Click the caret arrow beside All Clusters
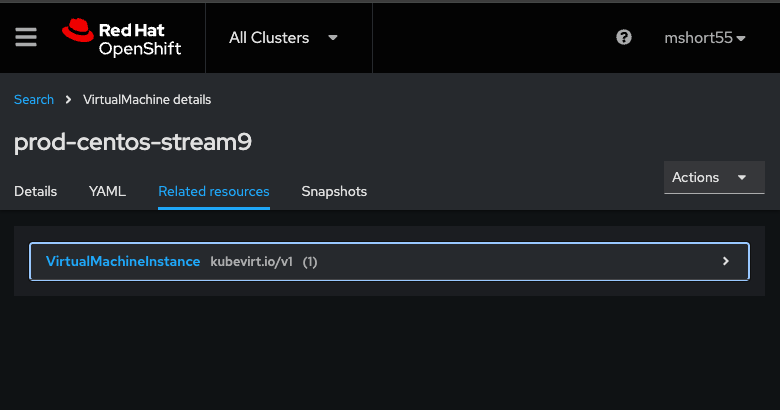This screenshot has height=410, width=780. click(x=333, y=38)
